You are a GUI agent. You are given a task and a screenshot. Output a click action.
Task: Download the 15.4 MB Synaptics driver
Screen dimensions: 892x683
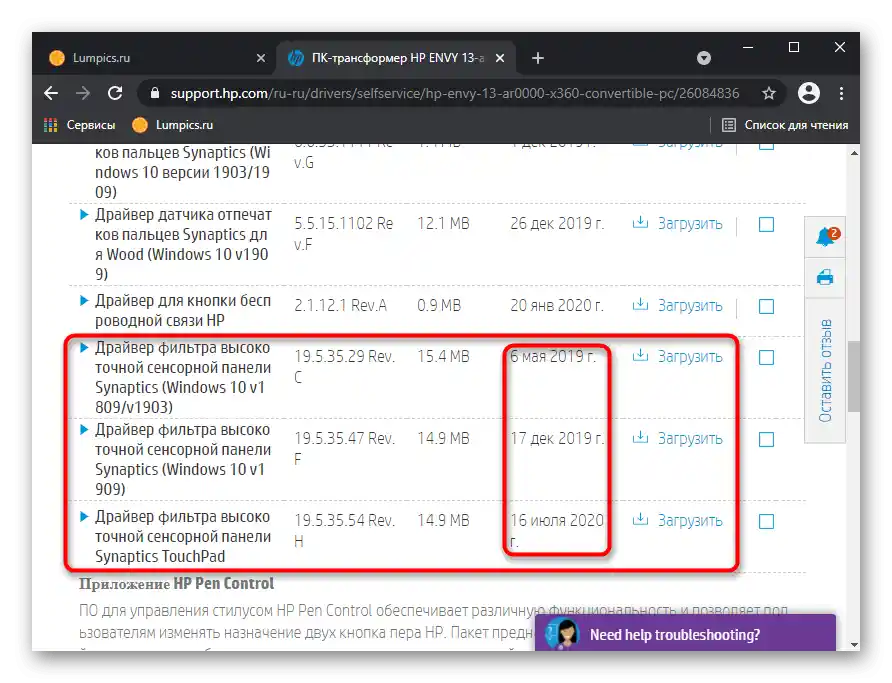click(x=689, y=357)
